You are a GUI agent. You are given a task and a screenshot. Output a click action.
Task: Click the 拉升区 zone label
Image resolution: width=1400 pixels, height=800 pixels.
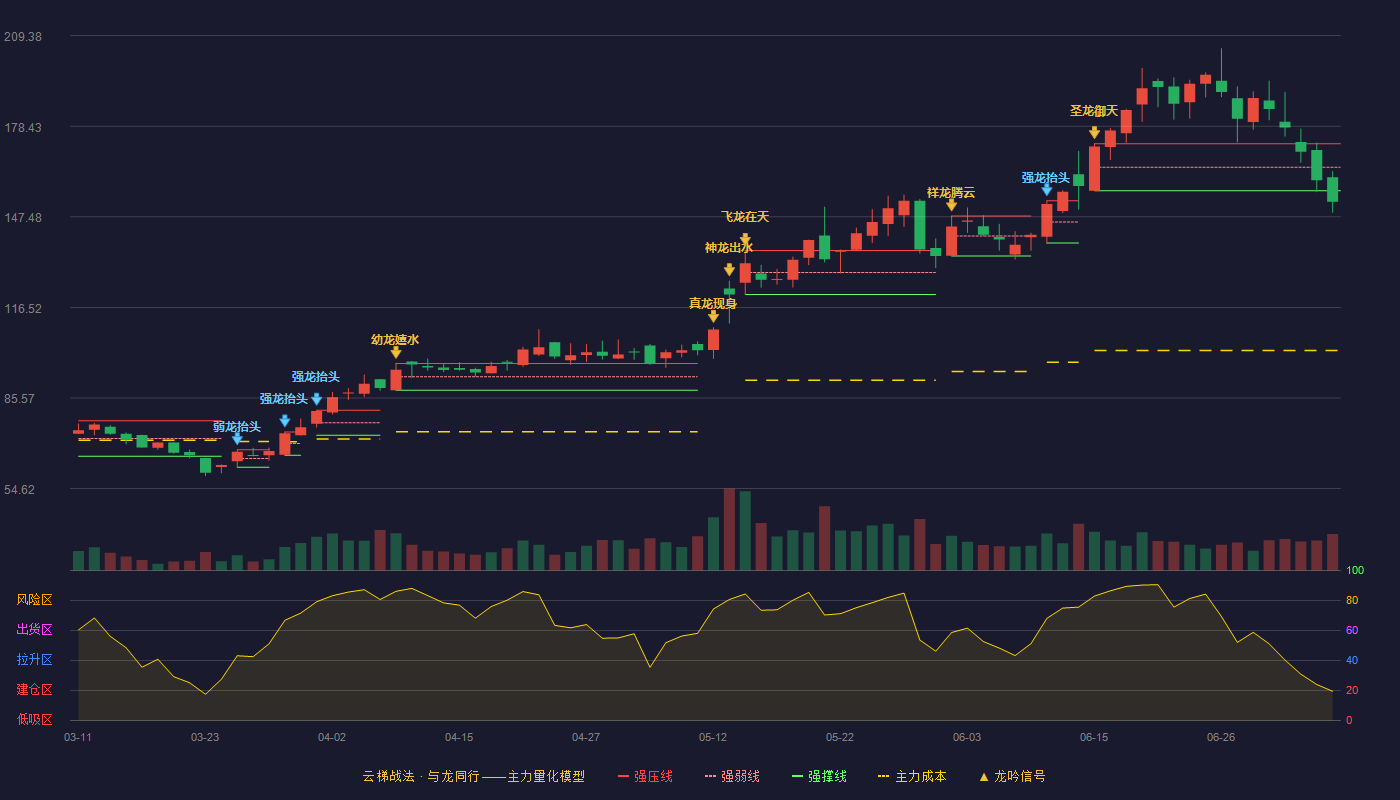click(x=34, y=660)
